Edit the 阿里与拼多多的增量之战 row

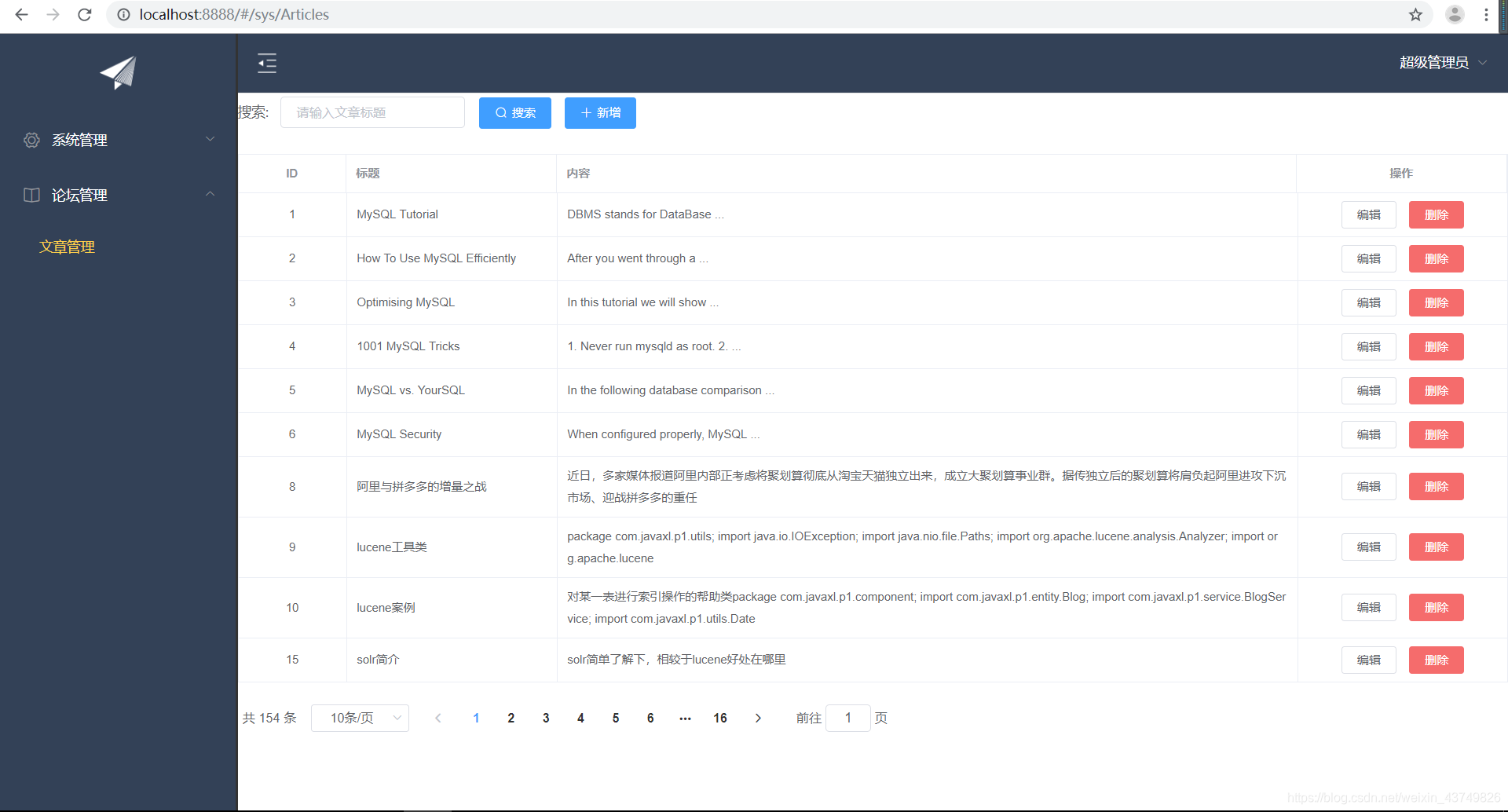click(x=1368, y=486)
